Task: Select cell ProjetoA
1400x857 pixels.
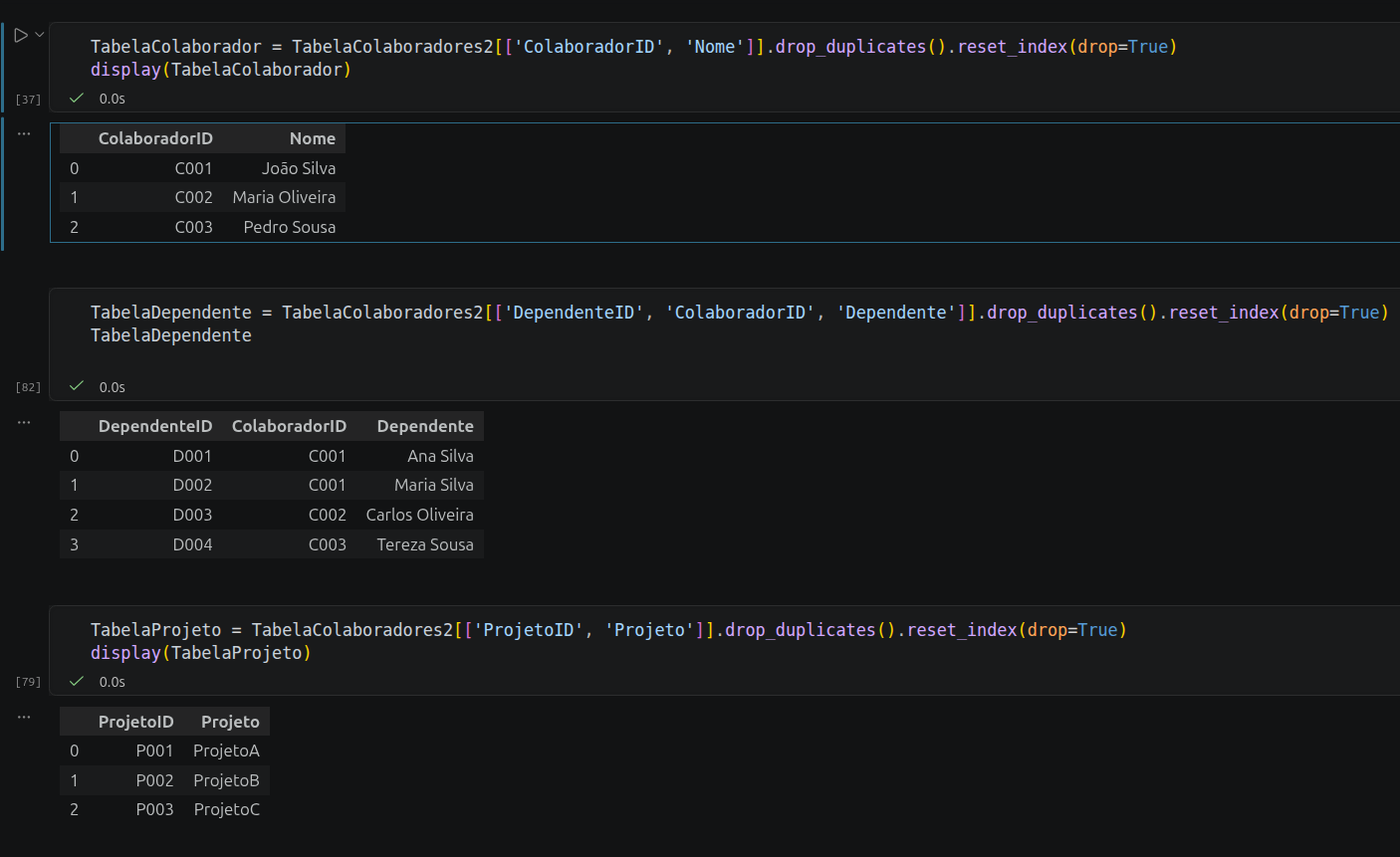Action: (226, 750)
